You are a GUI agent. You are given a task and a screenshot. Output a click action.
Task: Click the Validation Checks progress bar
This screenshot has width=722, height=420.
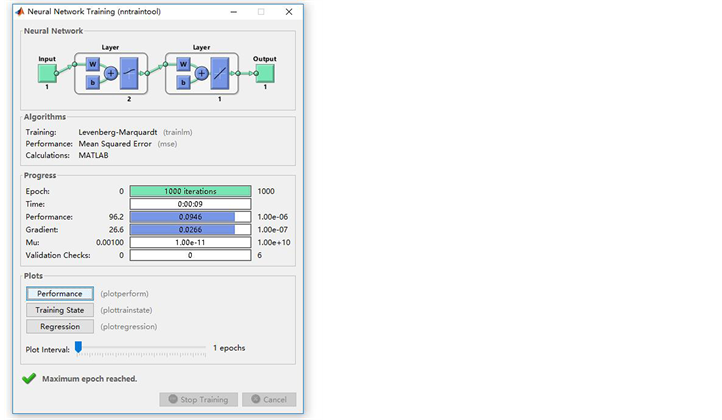pyautogui.click(x=190, y=255)
